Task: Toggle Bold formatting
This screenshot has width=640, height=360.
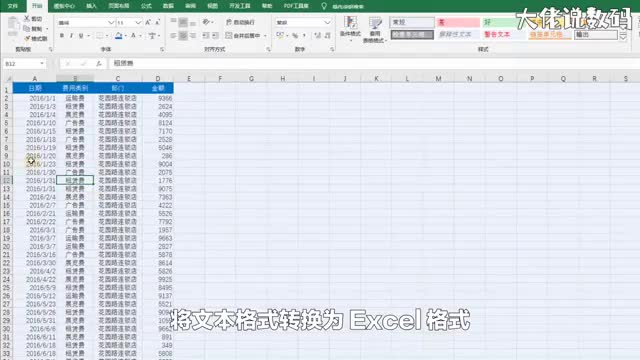Action: pos(62,36)
